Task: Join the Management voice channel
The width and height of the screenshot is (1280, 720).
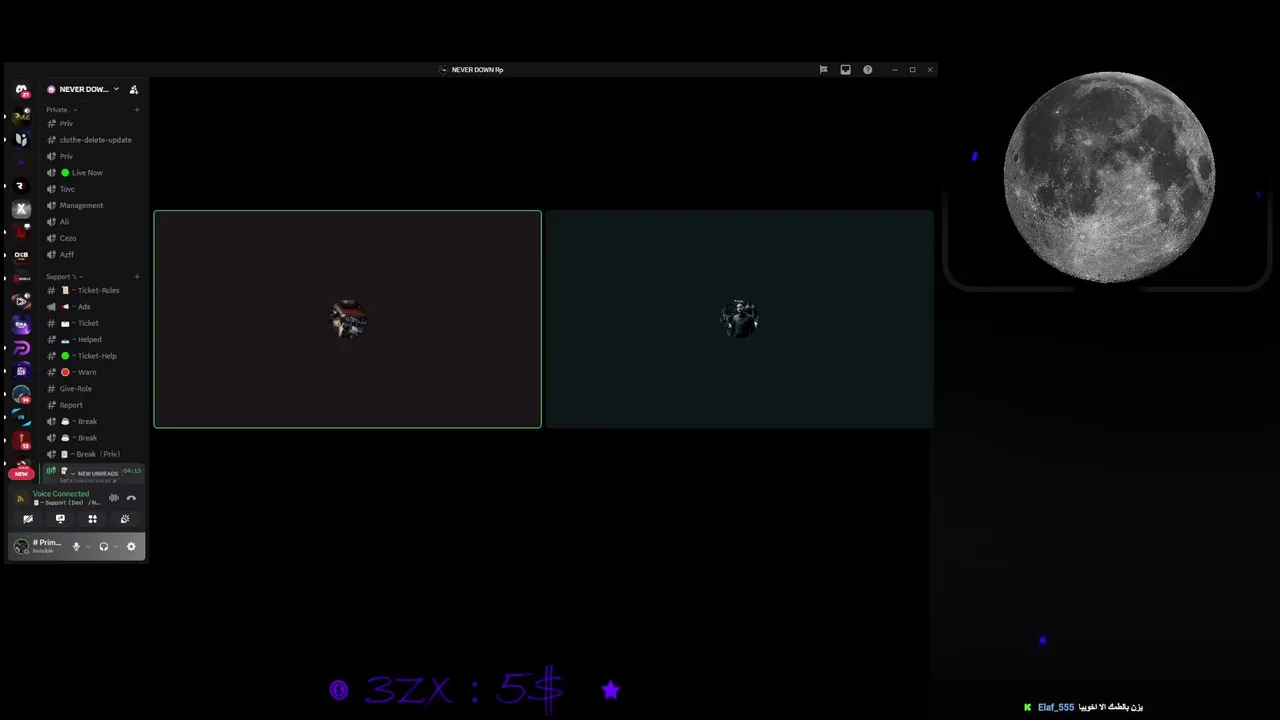Action: click(95, 205)
